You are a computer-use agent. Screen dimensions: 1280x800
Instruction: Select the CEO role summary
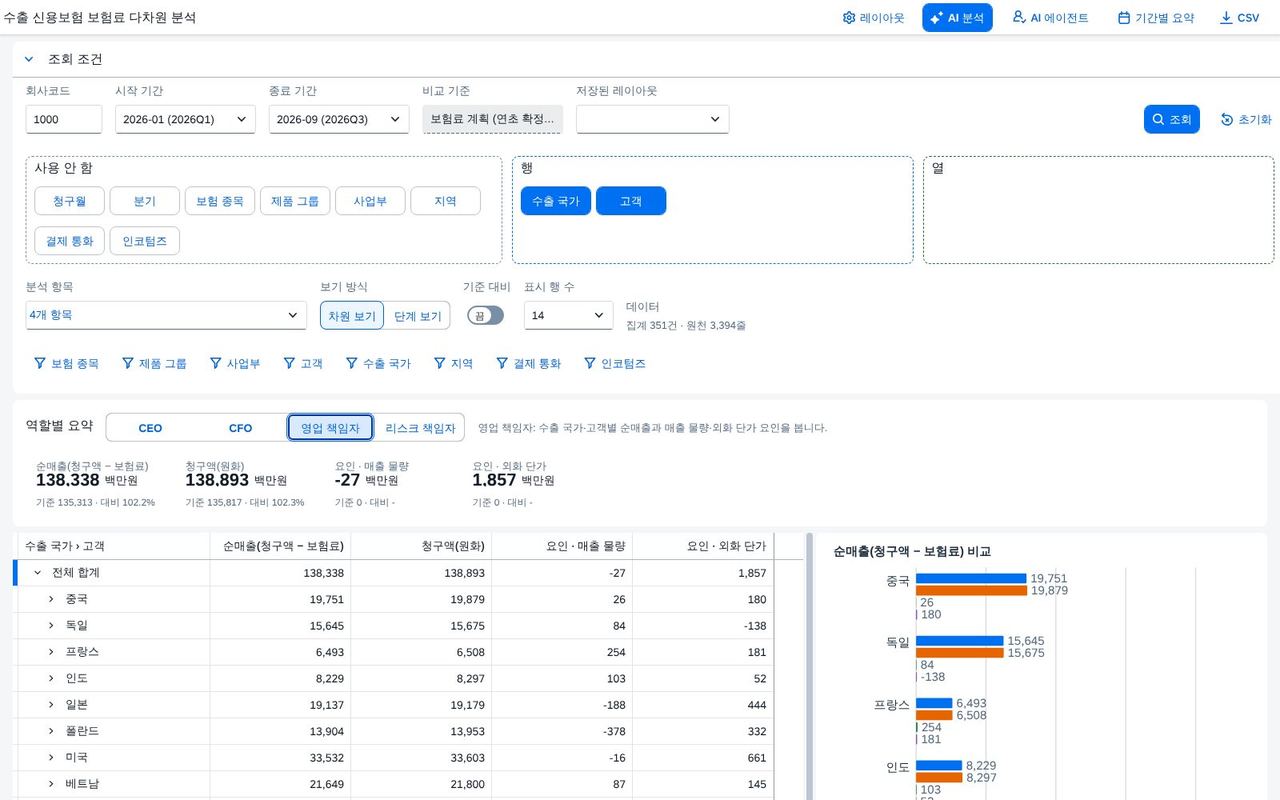pos(150,428)
